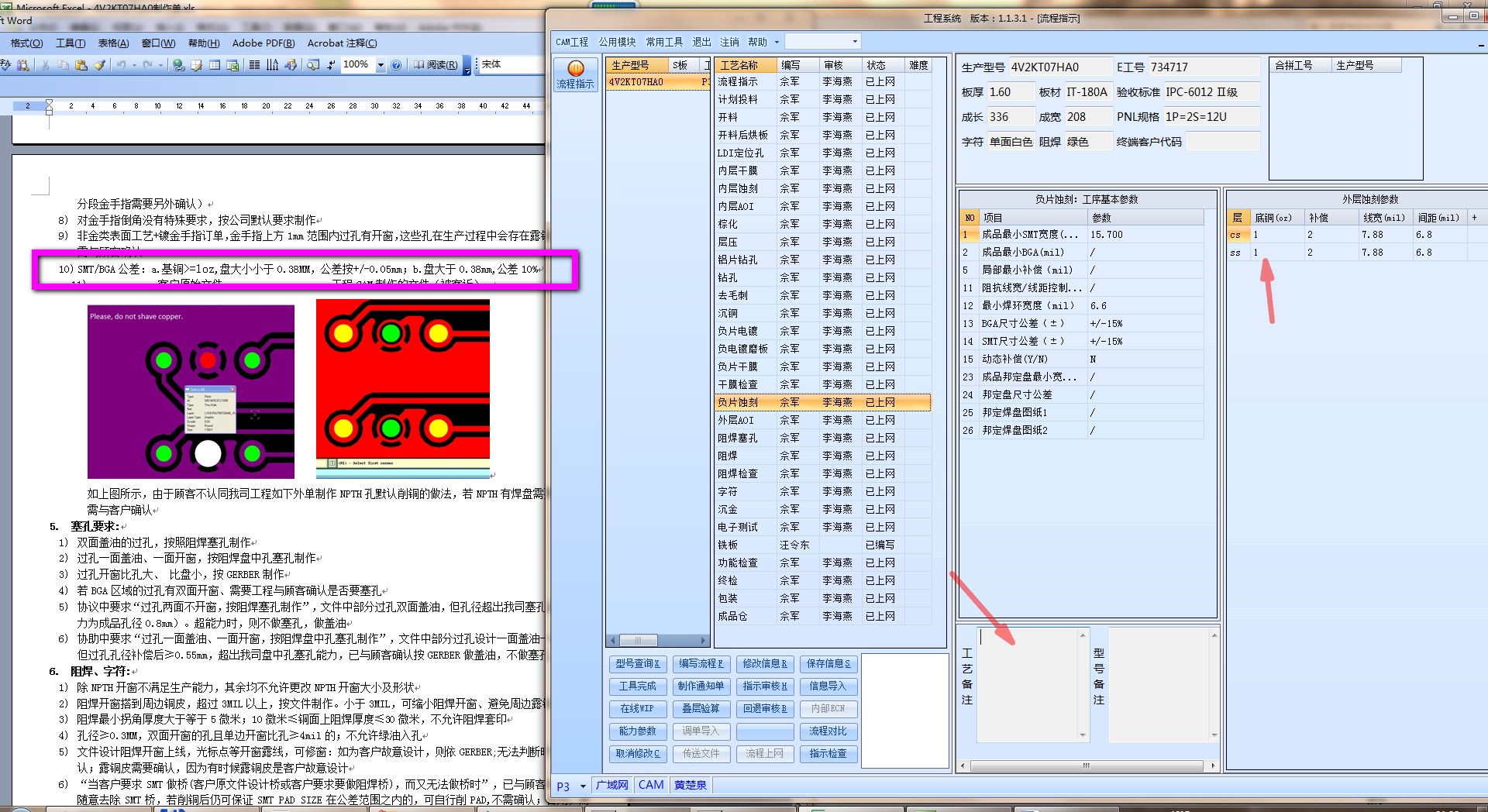Select the 负片蚀刻 process row
This screenshot has width=1488, height=812.
coord(822,402)
